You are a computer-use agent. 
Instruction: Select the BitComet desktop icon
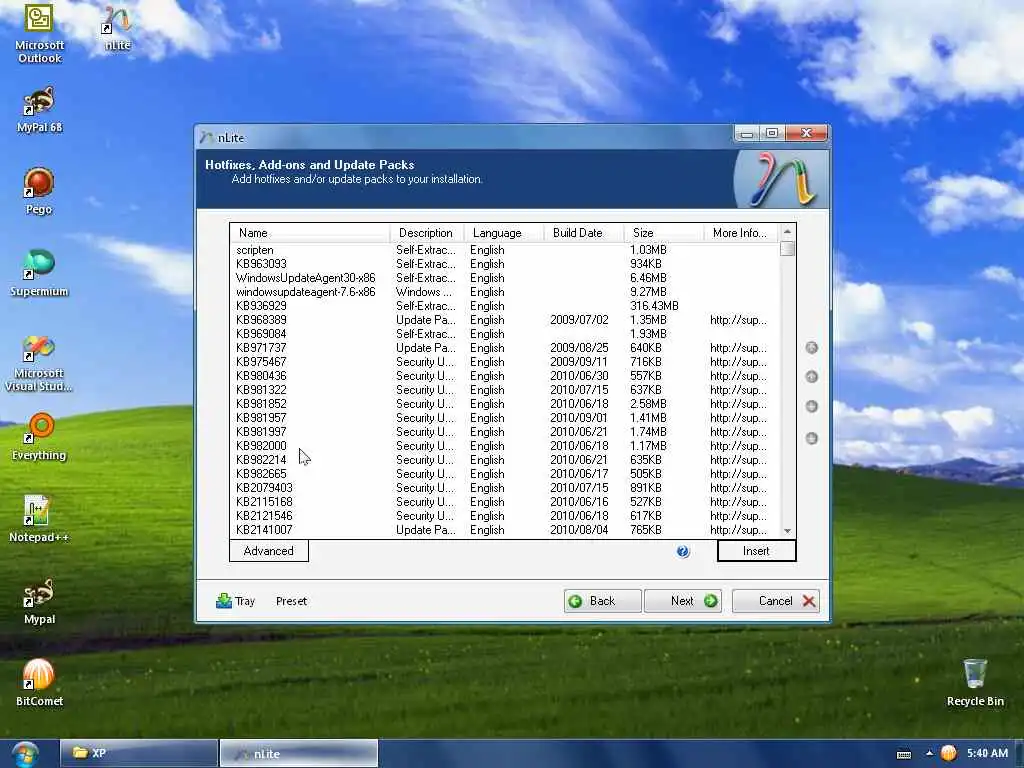click(x=39, y=683)
